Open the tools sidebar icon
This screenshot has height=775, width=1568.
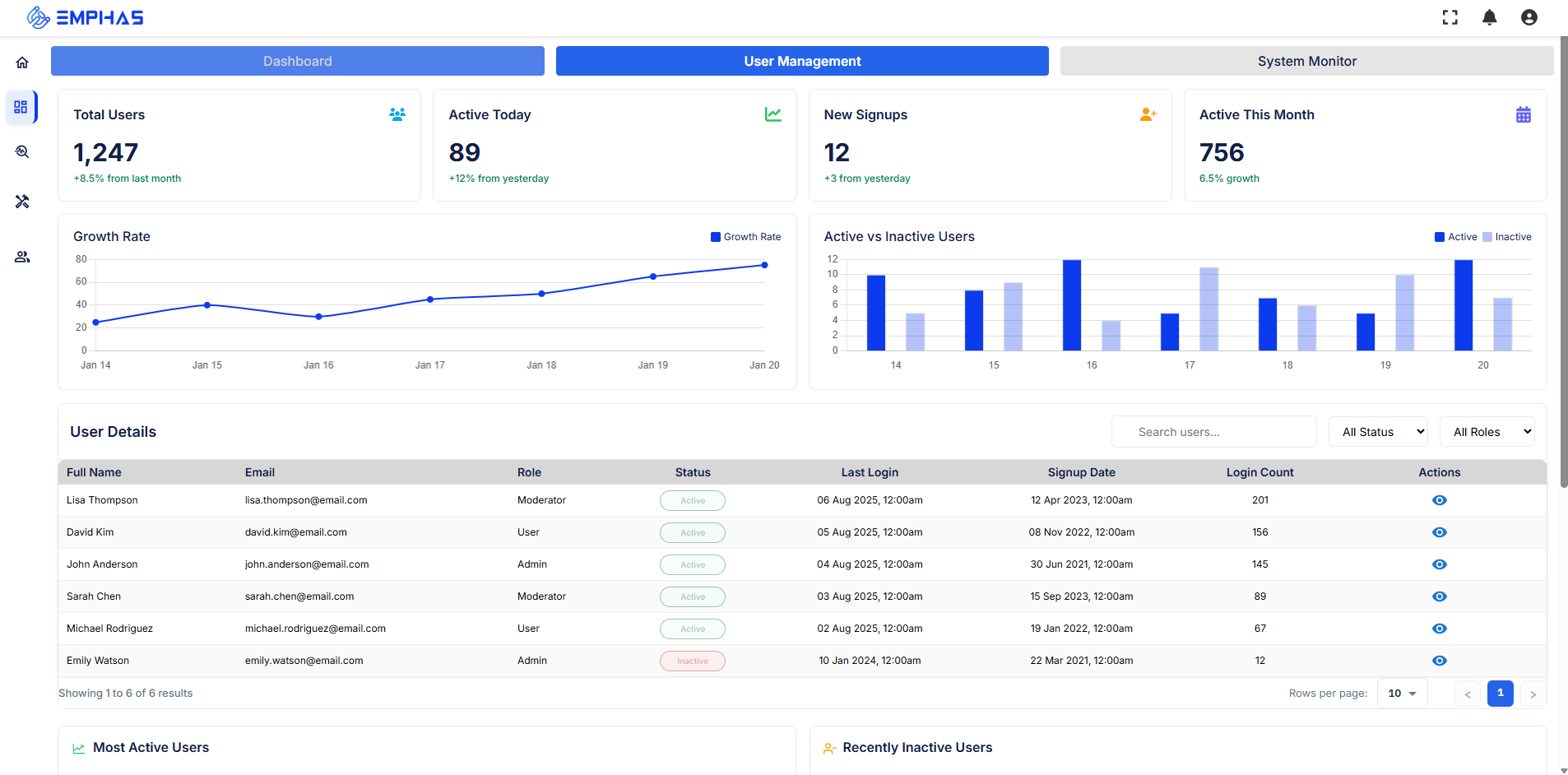(x=22, y=202)
